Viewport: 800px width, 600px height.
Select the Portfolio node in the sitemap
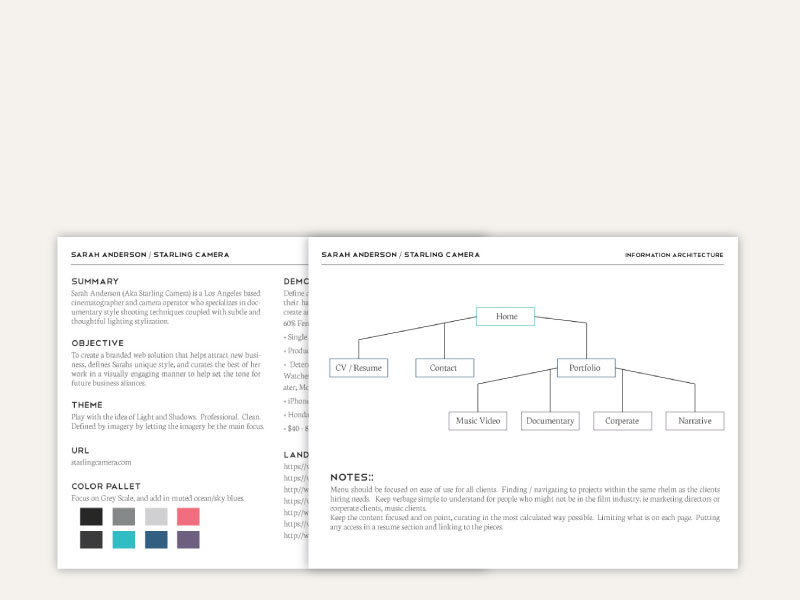pyautogui.click(x=586, y=368)
